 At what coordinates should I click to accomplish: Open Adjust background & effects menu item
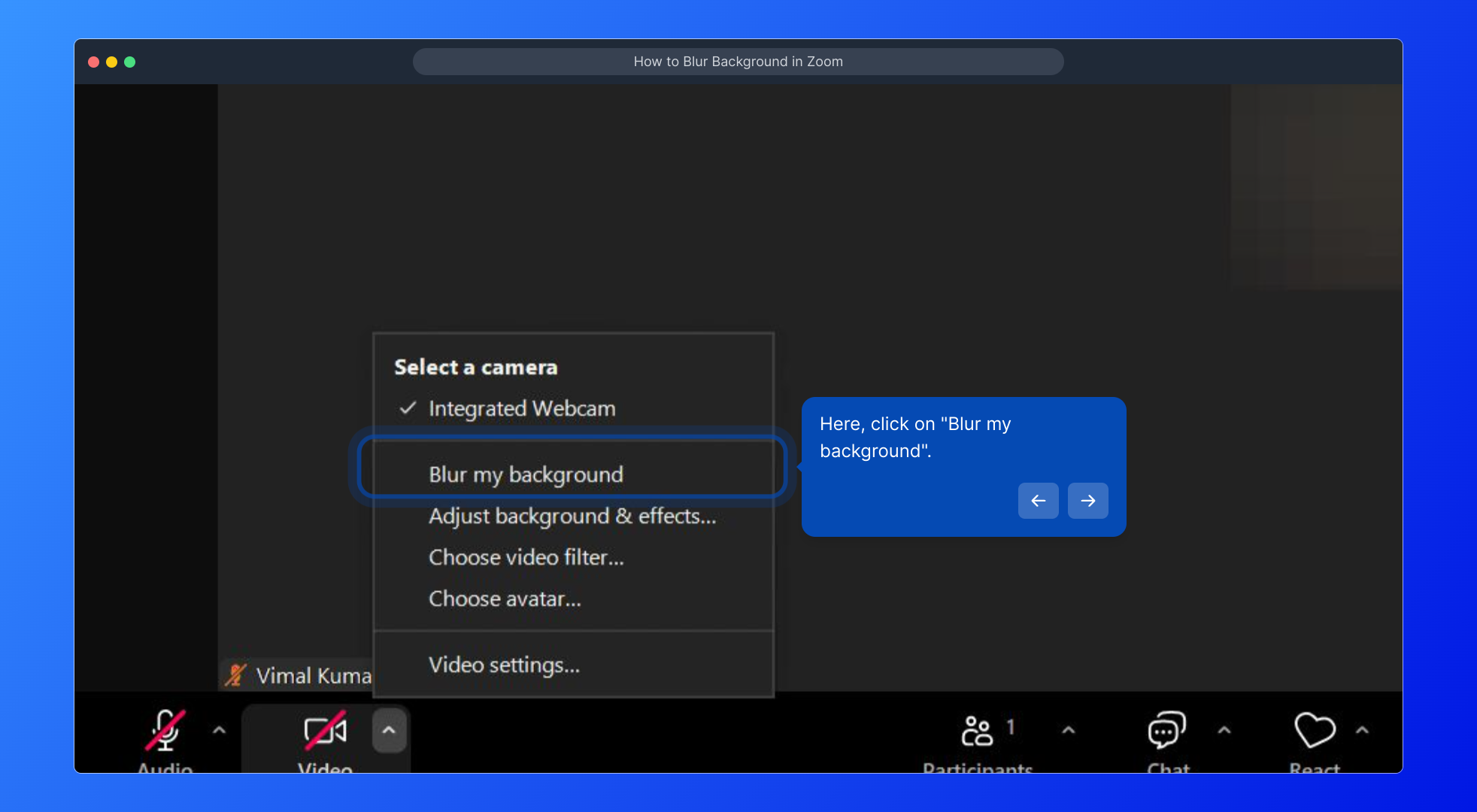coord(572,517)
